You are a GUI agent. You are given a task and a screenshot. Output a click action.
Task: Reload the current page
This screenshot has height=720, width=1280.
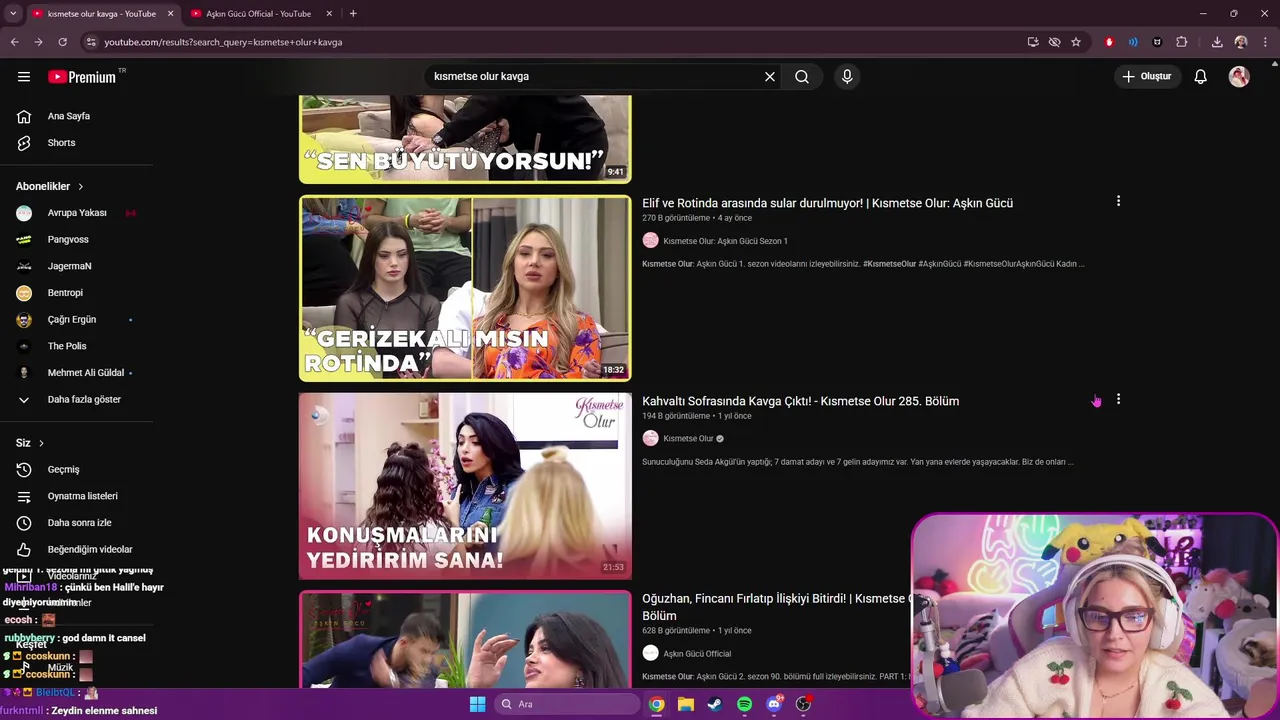point(62,42)
